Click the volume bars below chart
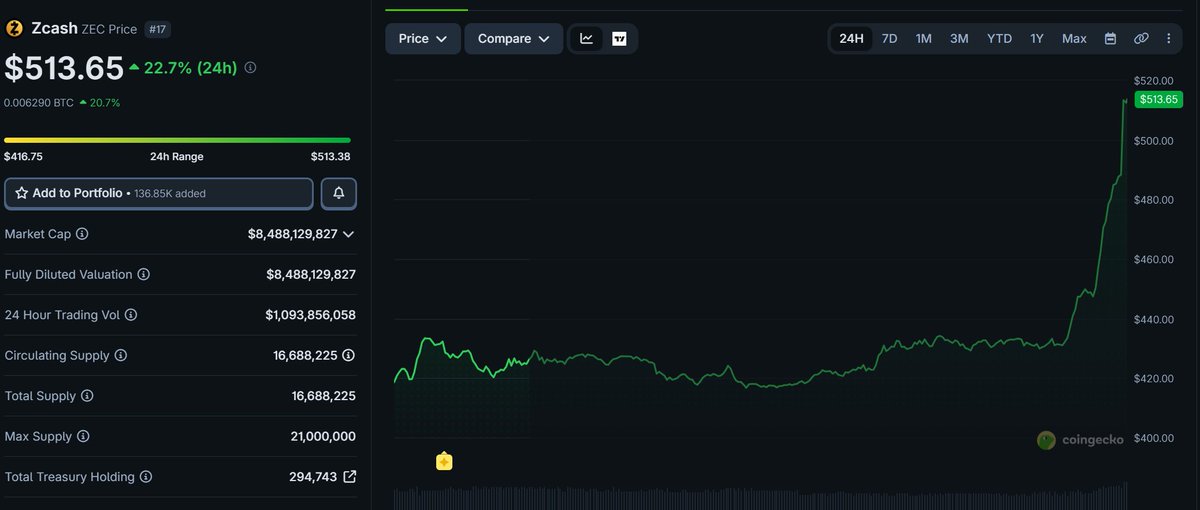The height and width of the screenshot is (510, 1200). point(760,494)
